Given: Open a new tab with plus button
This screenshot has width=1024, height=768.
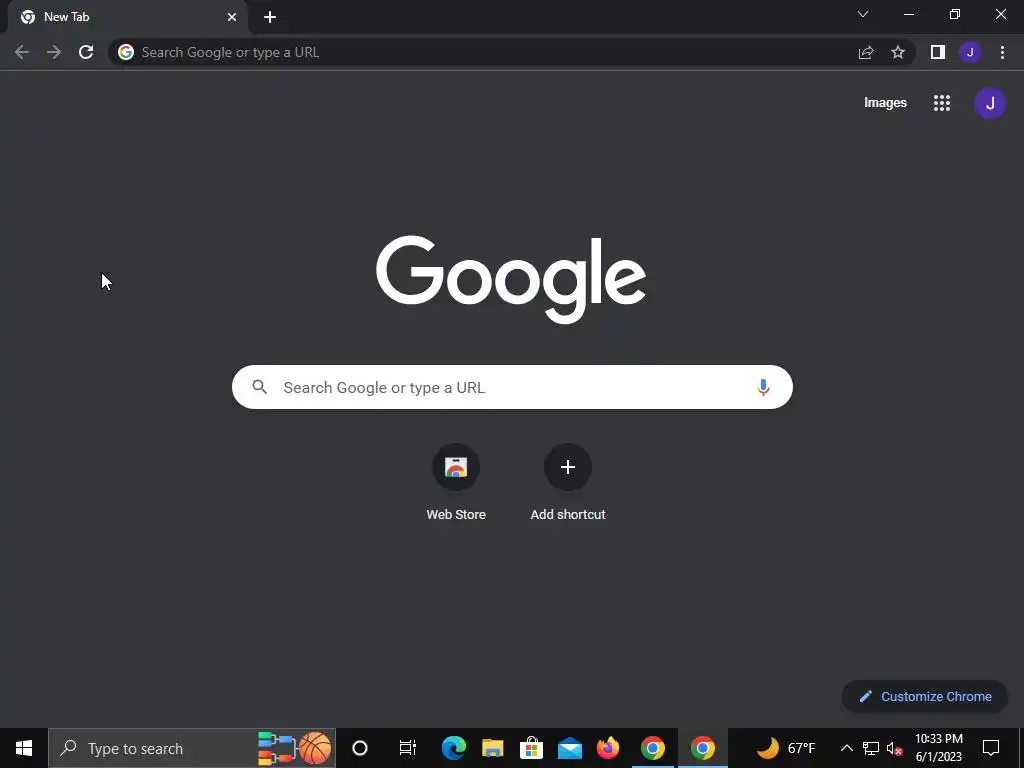Looking at the screenshot, I should pos(270,17).
